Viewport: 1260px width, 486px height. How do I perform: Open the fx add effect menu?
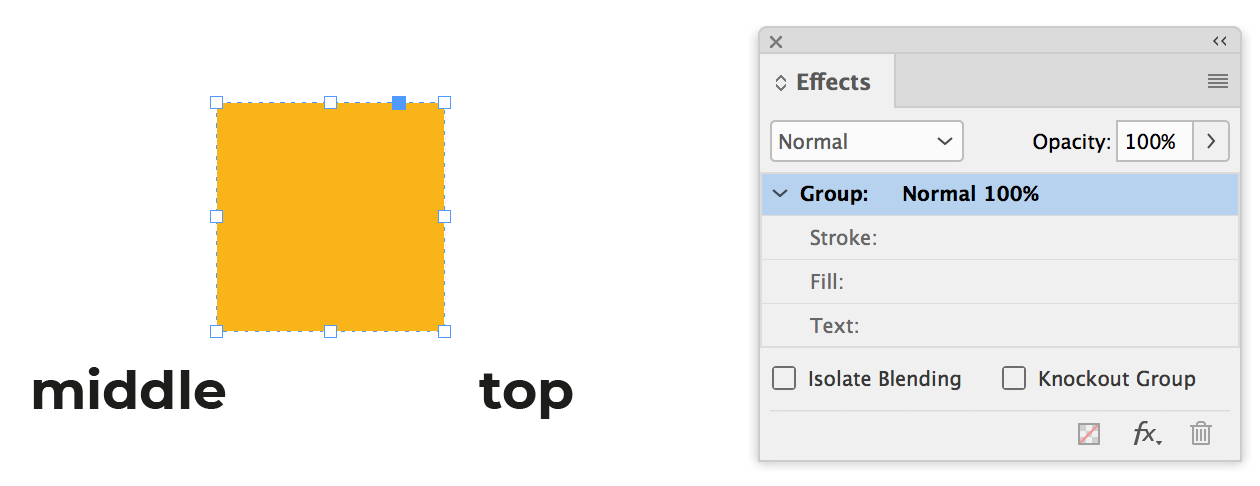[x=1146, y=434]
